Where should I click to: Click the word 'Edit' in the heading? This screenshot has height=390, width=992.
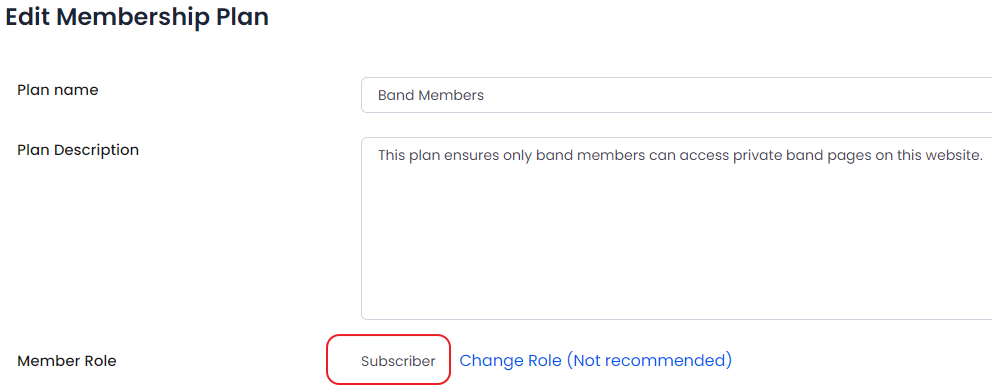(x=28, y=17)
